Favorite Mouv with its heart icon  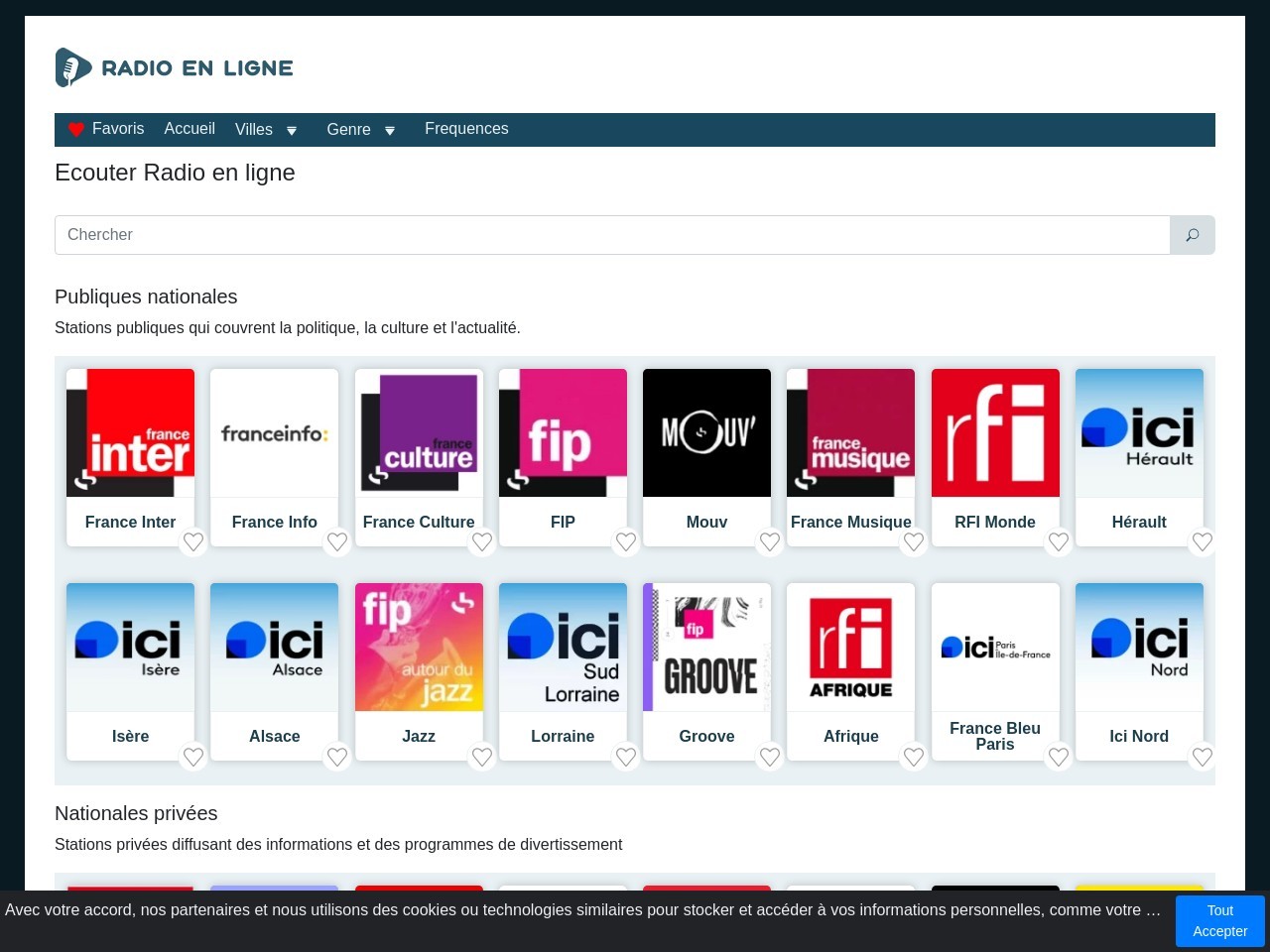pyautogui.click(x=770, y=541)
